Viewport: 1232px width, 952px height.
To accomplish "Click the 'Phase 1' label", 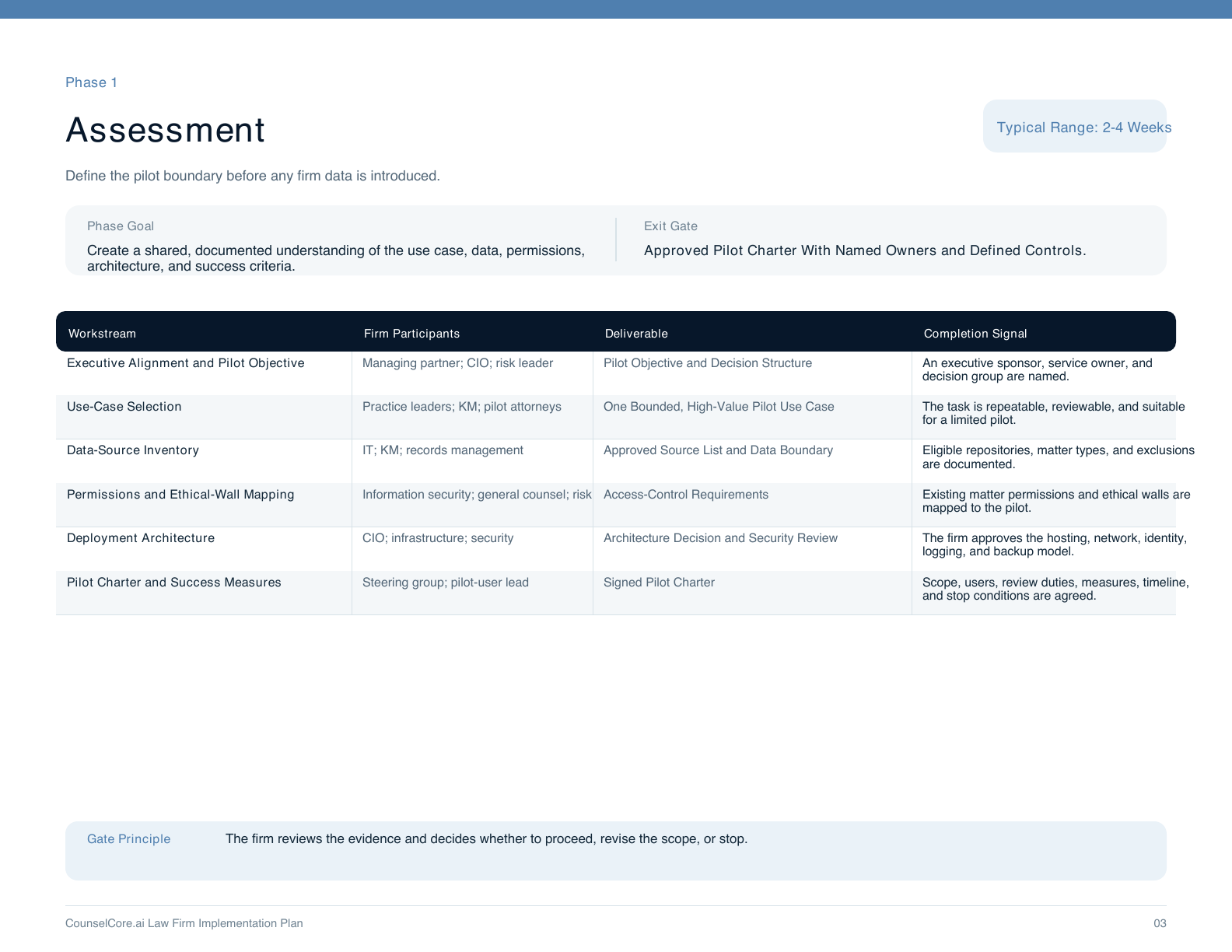I will pos(91,82).
